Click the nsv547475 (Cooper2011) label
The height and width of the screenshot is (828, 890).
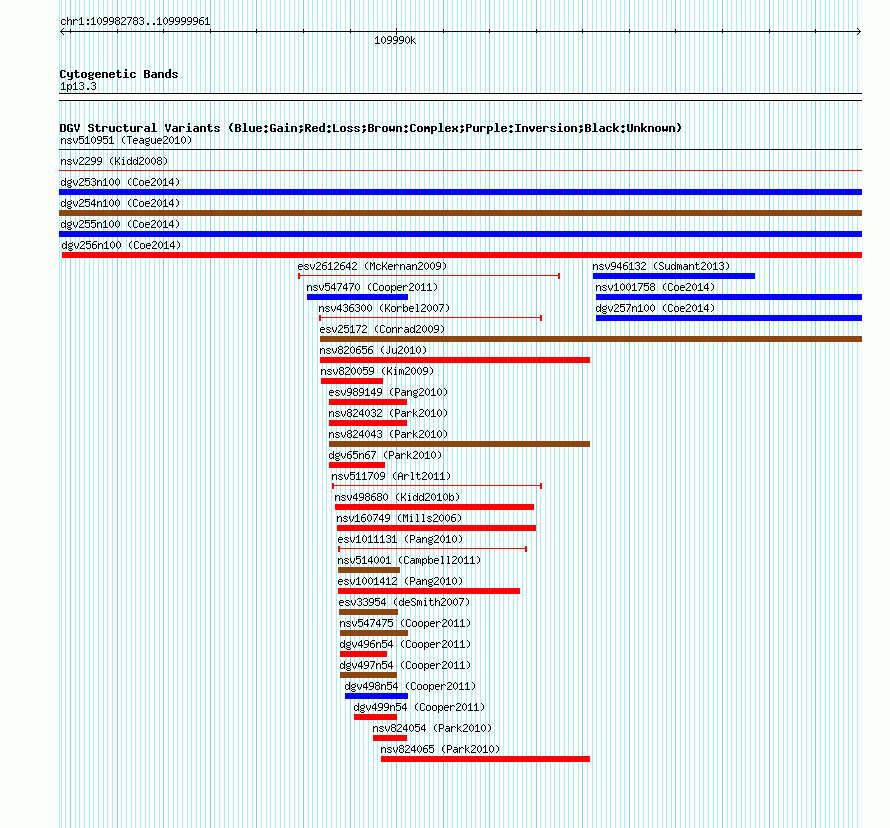405,623
